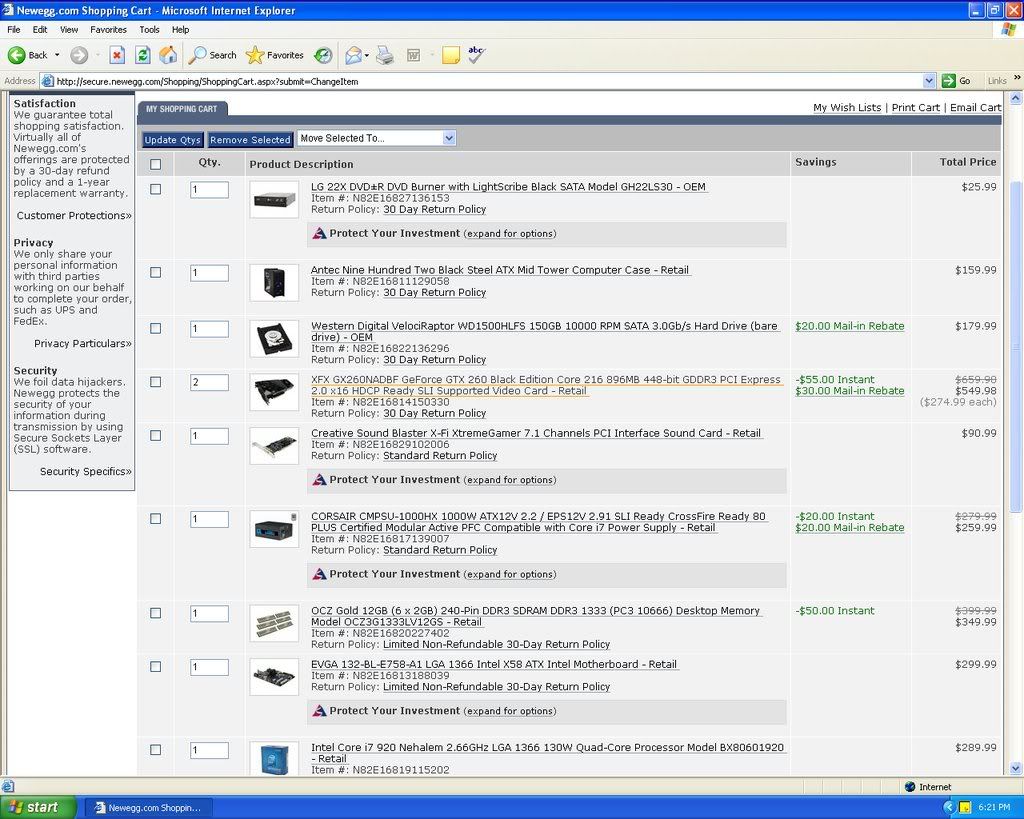Print the page with the printer icon
1024x819 pixels.
385,56
